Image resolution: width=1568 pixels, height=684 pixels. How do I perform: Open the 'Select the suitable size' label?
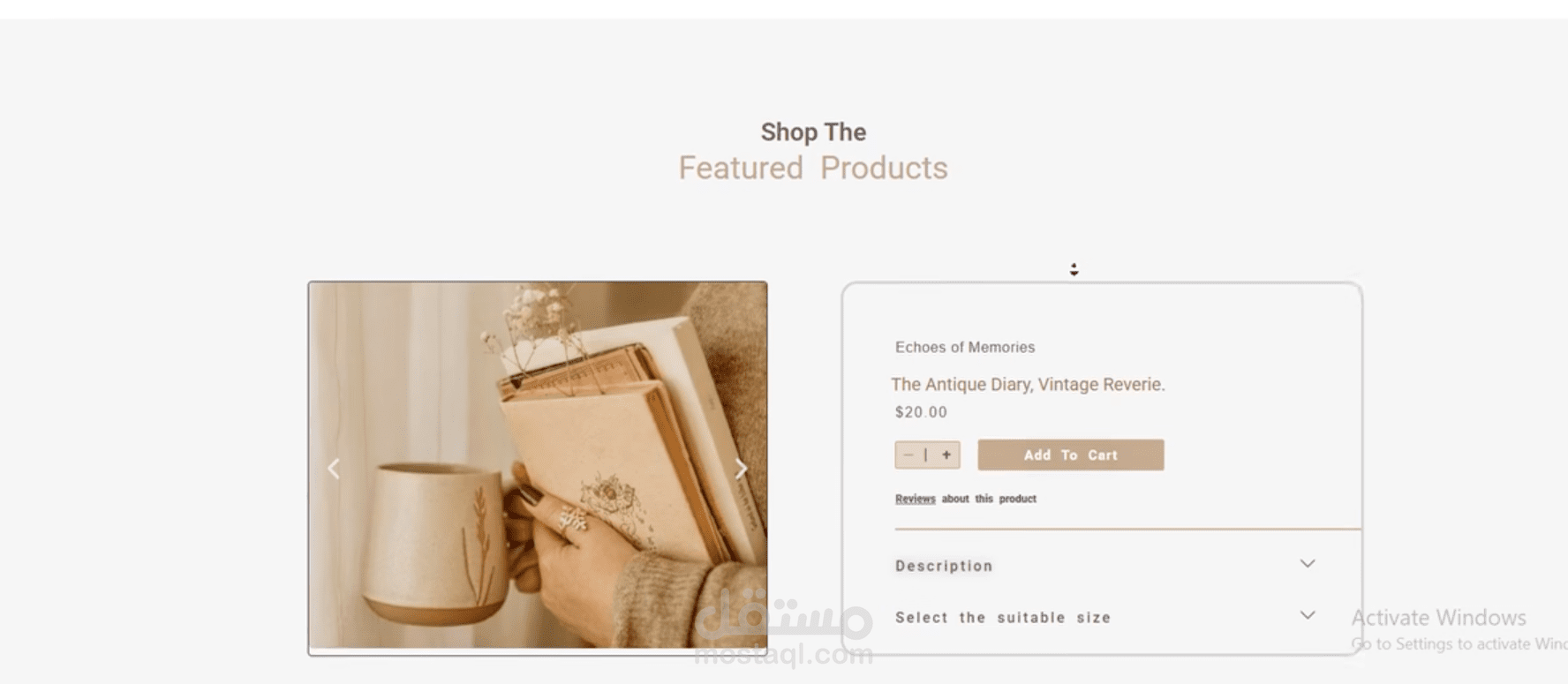point(1003,618)
